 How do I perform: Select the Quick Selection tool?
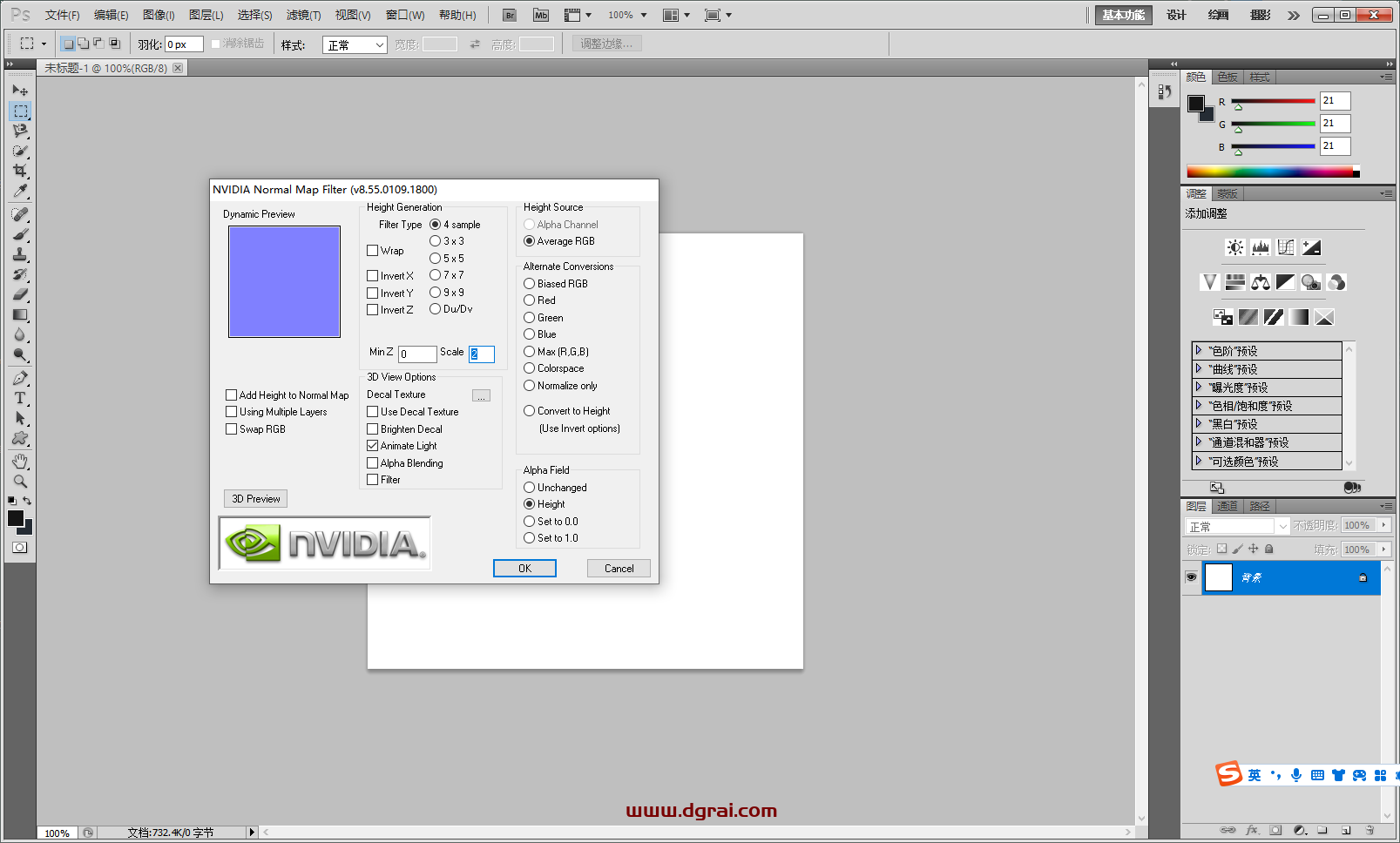pos(20,151)
